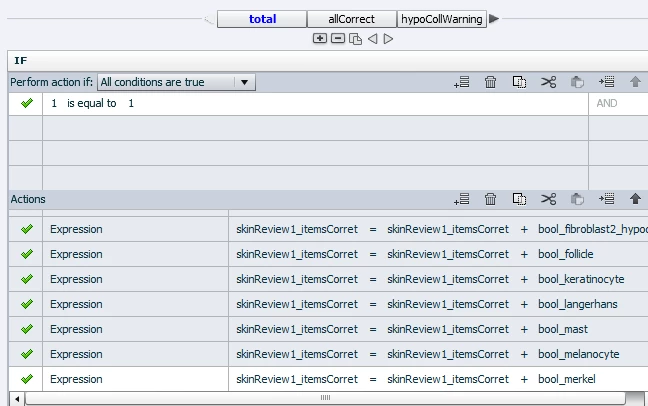Click the plus operator in bool_mast row

click(524, 329)
